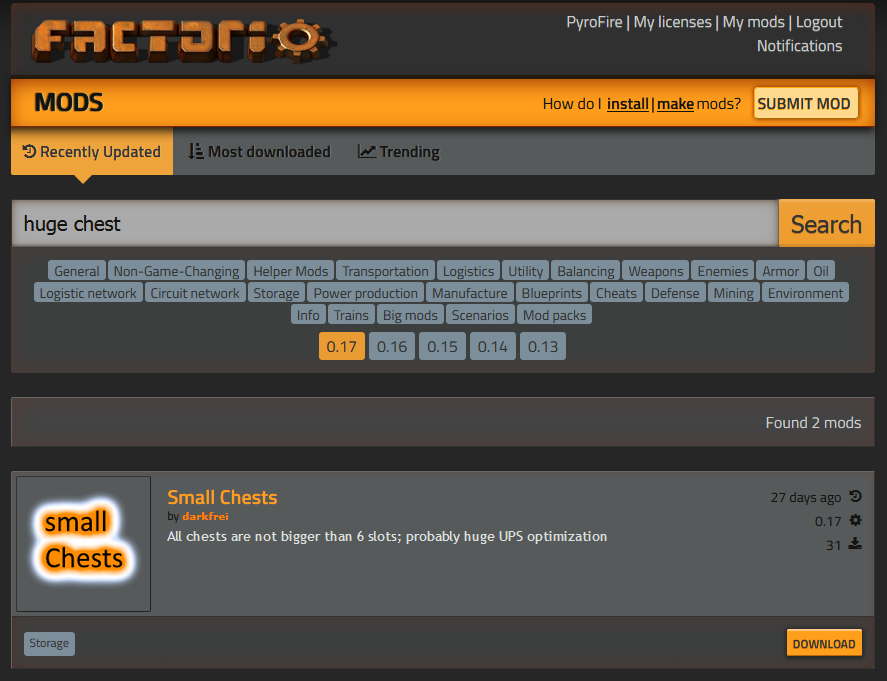Toggle the Info category filter
The height and width of the screenshot is (681, 887).
(x=308, y=314)
